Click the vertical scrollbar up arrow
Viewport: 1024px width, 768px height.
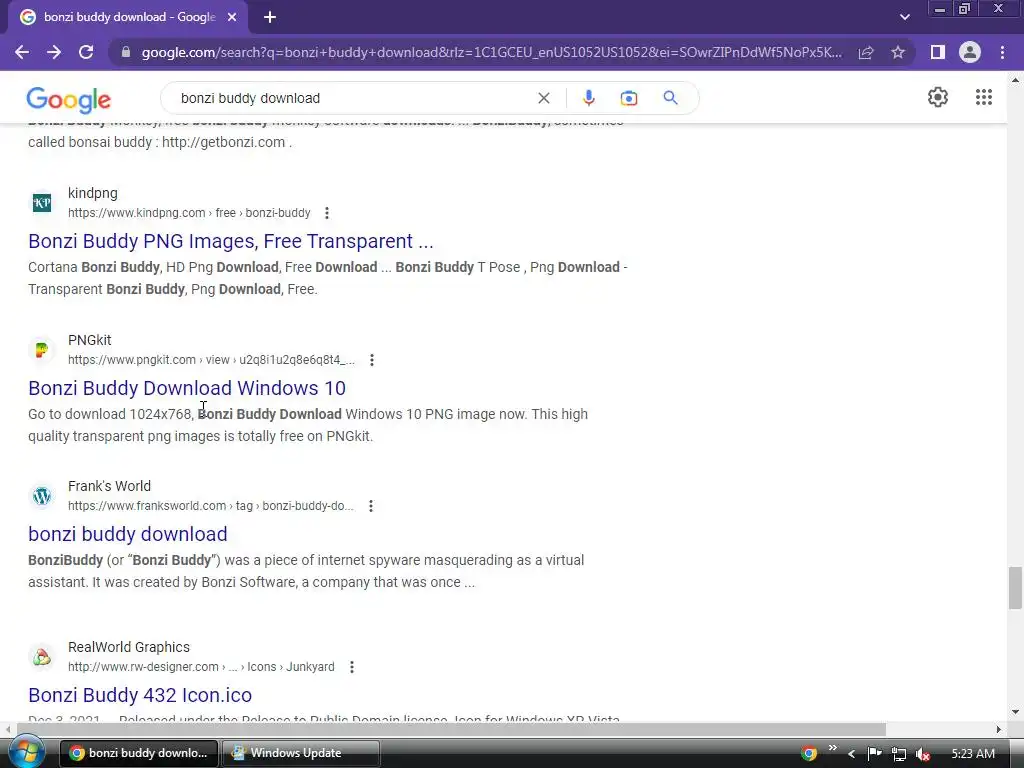(1015, 80)
